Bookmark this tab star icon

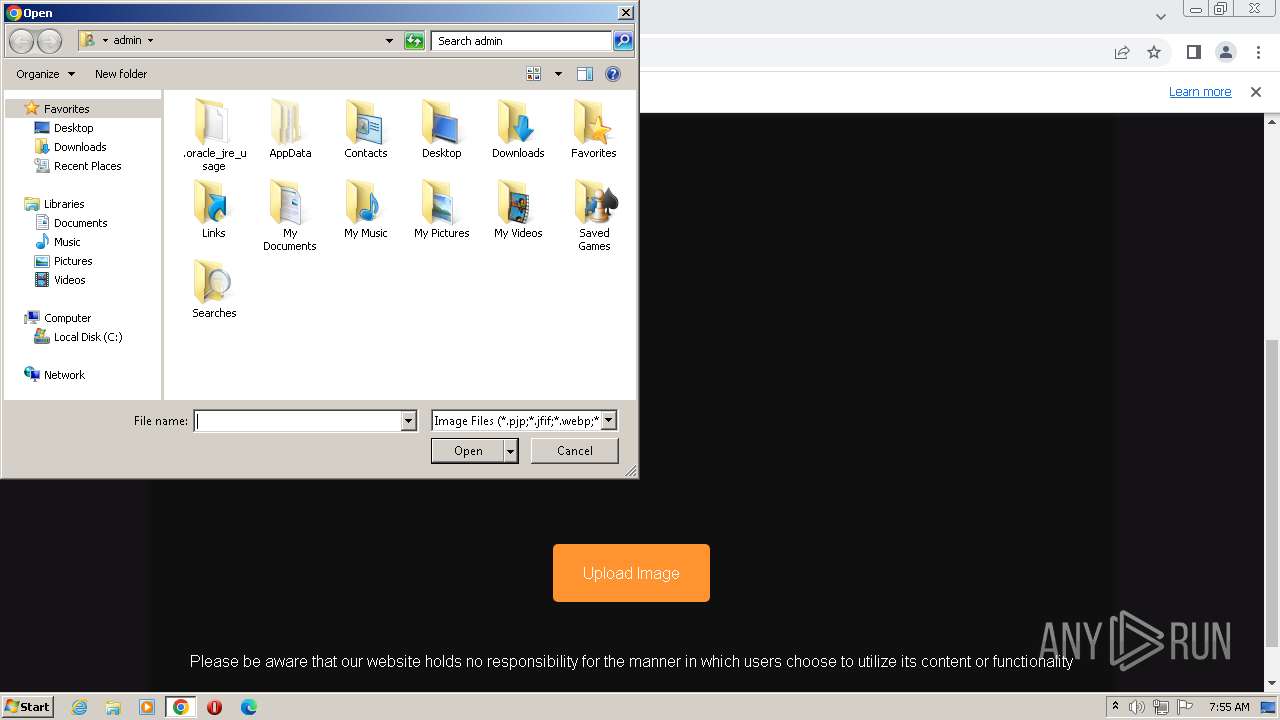coord(1154,52)
